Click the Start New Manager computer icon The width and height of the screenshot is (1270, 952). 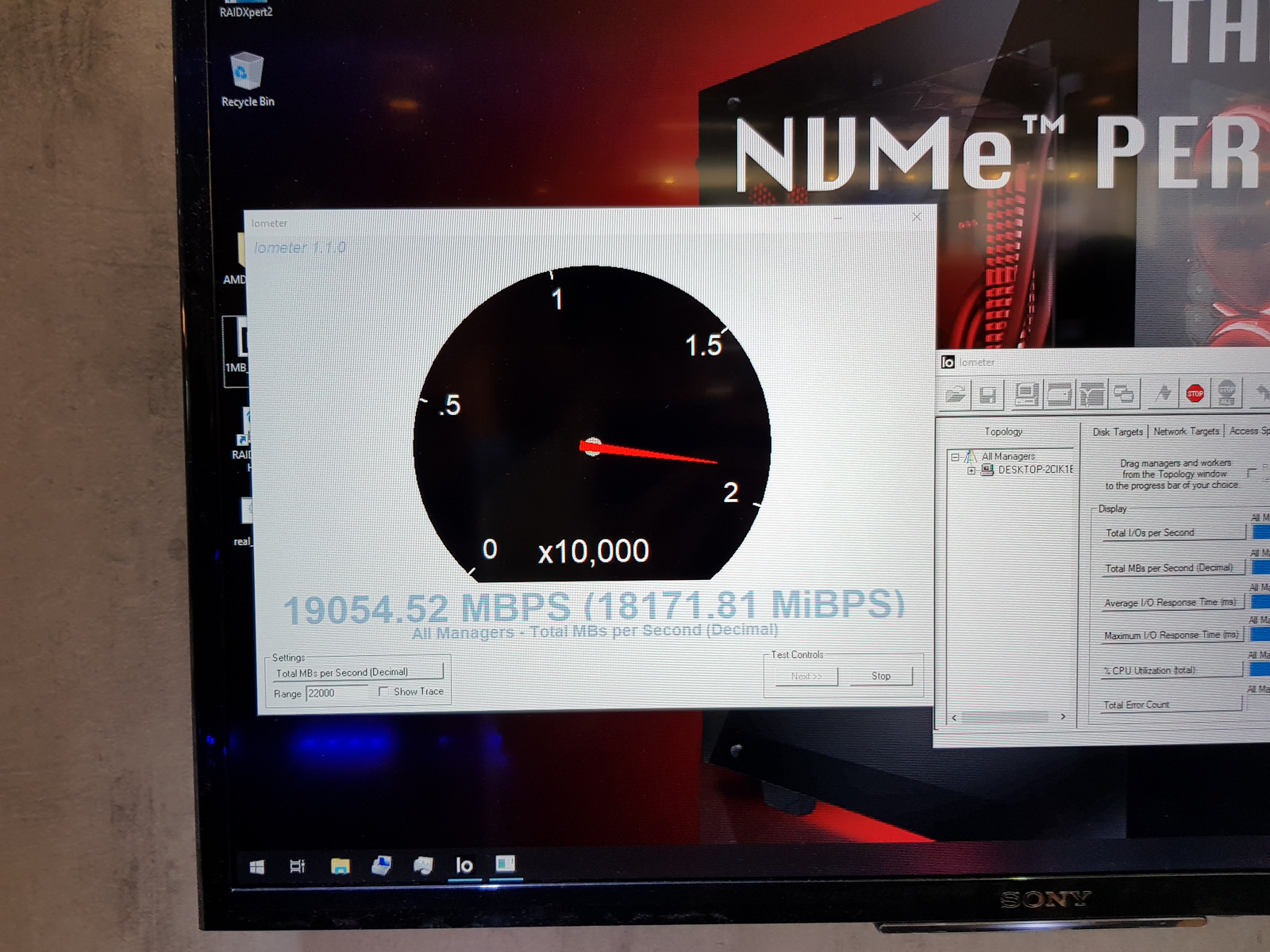1026,393
